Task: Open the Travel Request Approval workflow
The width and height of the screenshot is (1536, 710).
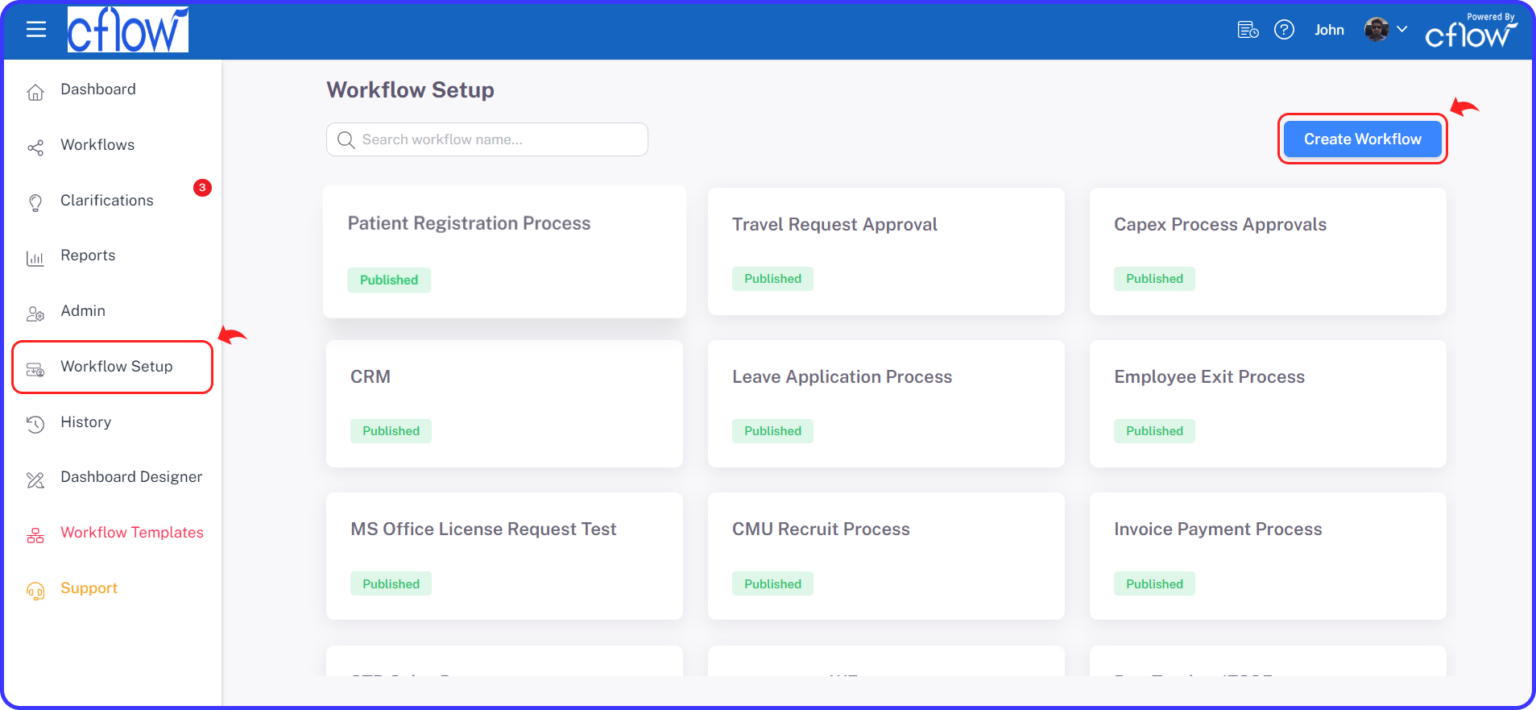Action: [835, 224]
